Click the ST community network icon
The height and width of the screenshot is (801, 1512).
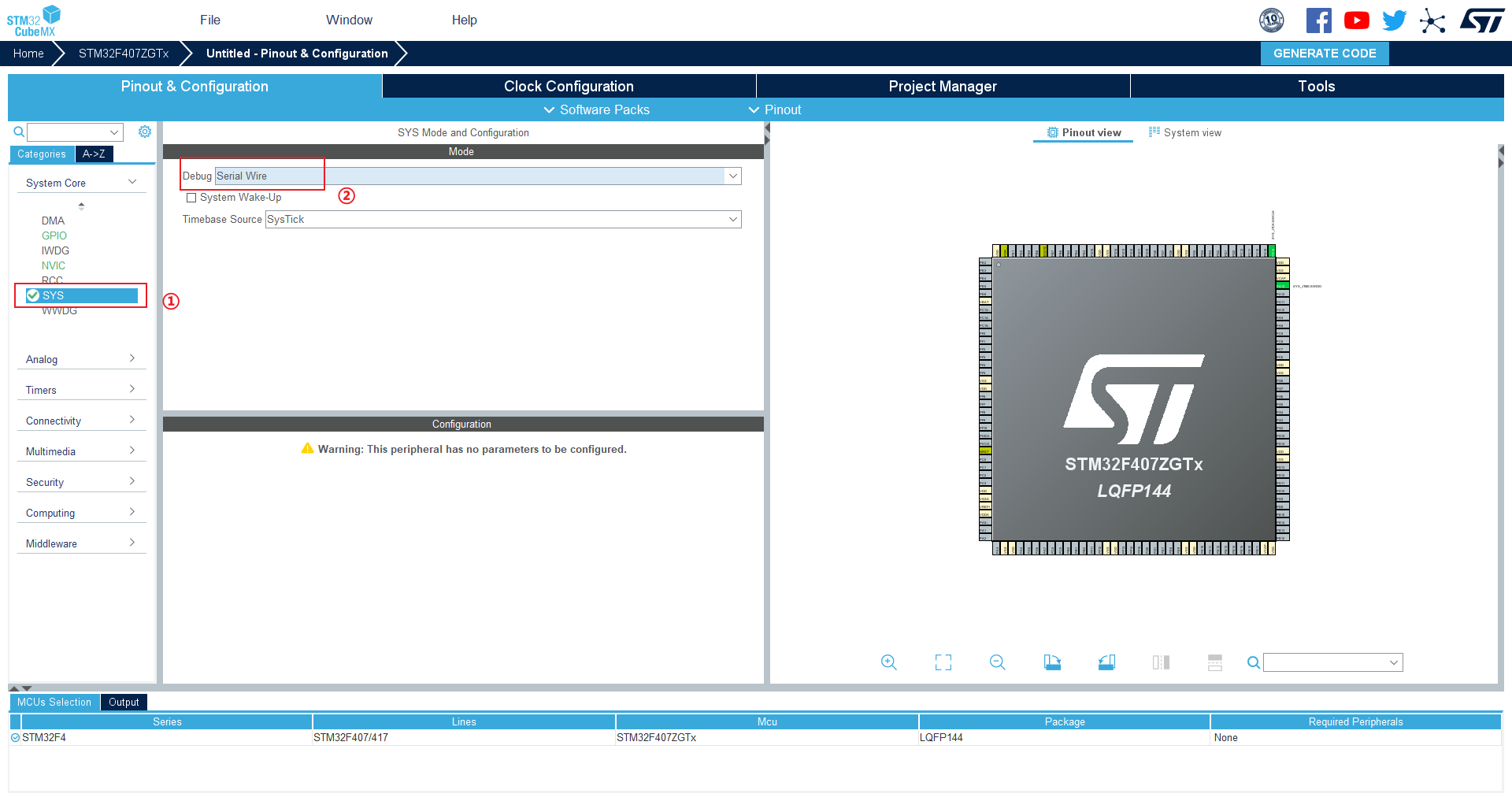[1432, 20]
